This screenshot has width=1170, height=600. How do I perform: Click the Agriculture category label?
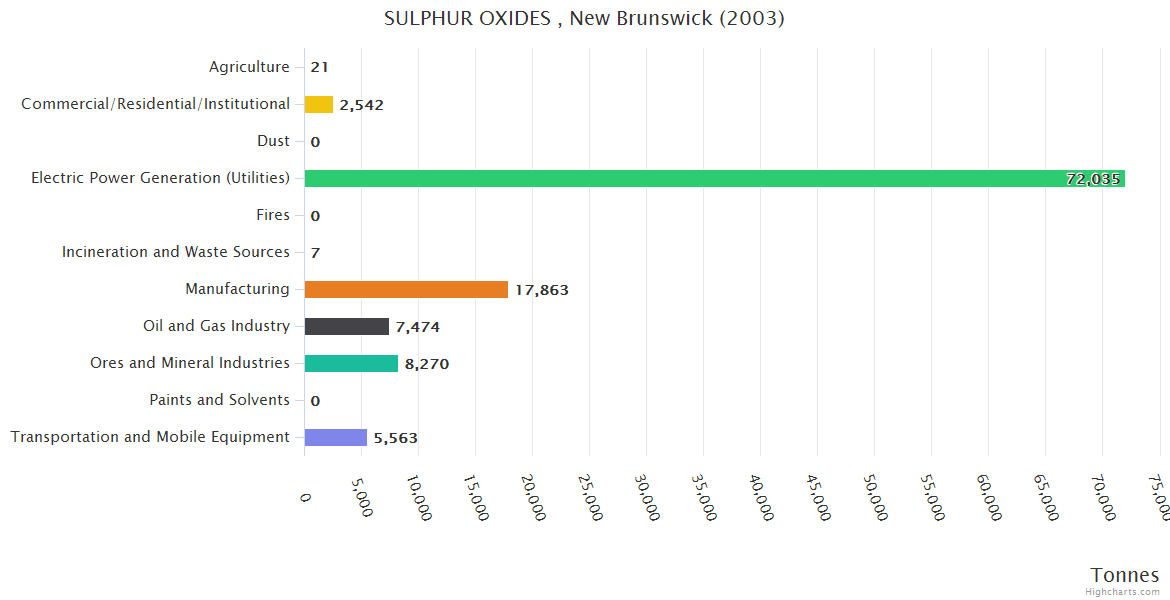249,67
